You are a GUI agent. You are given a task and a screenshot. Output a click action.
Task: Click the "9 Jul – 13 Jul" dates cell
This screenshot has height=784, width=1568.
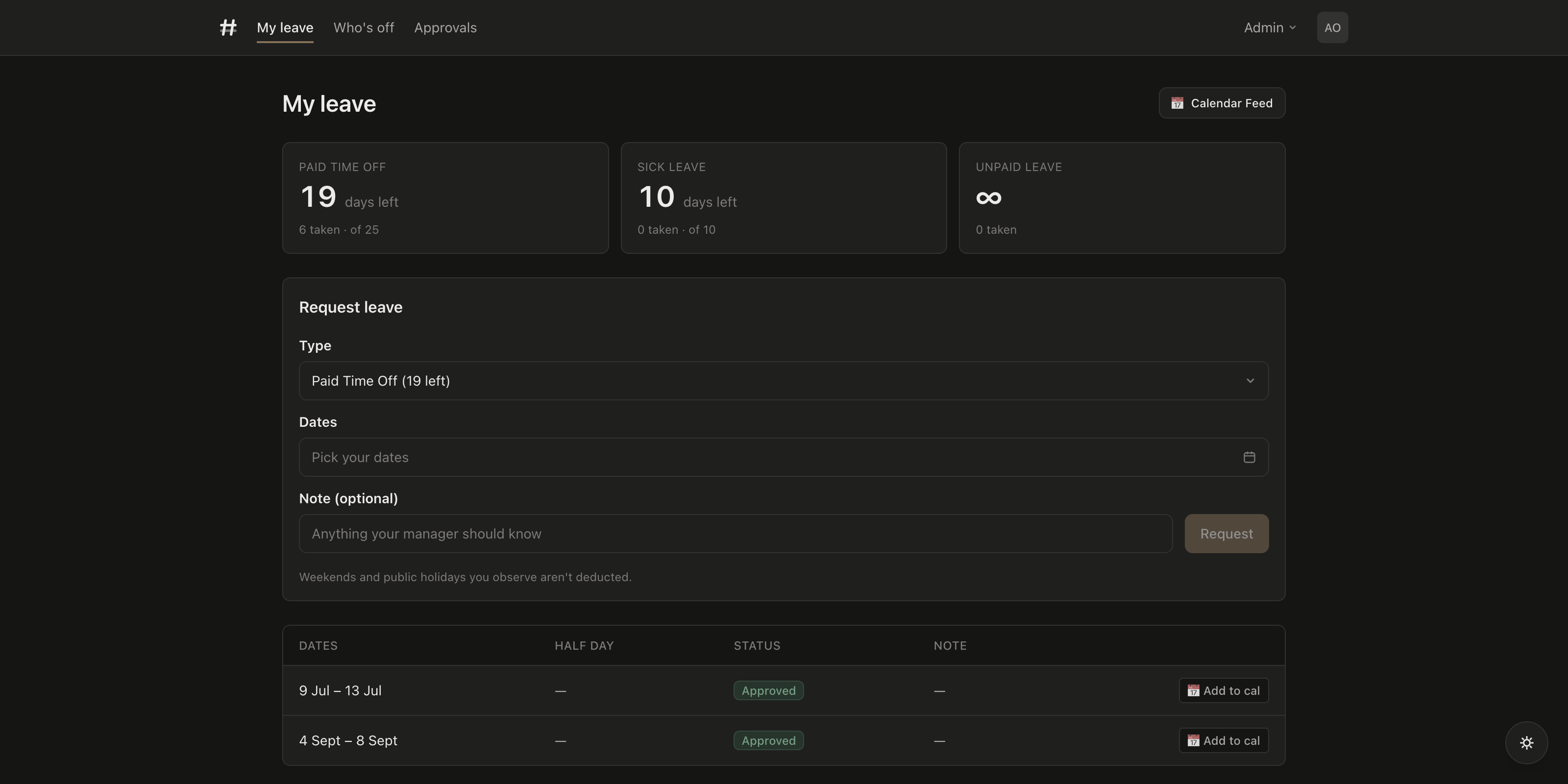[340, 690]
